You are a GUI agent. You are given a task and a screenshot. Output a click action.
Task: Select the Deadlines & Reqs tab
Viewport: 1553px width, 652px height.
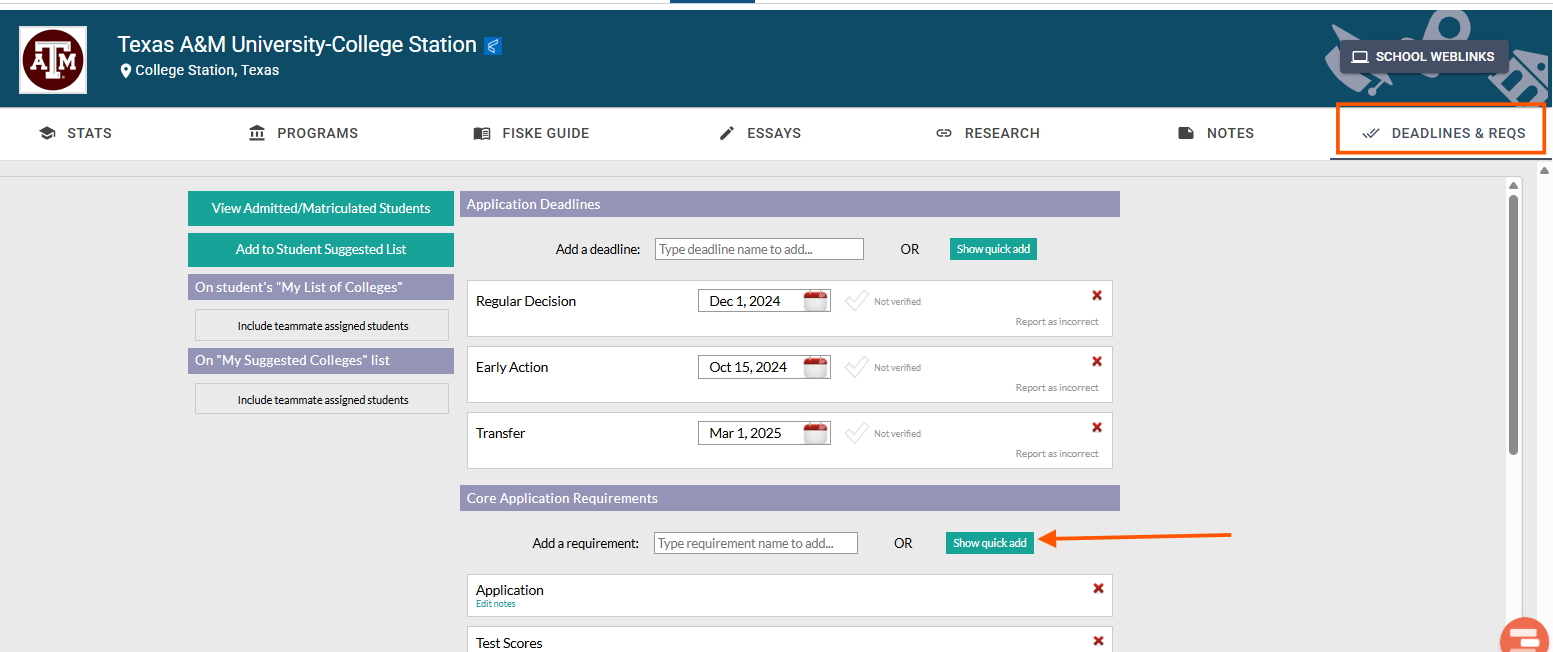pos(1443,133)
